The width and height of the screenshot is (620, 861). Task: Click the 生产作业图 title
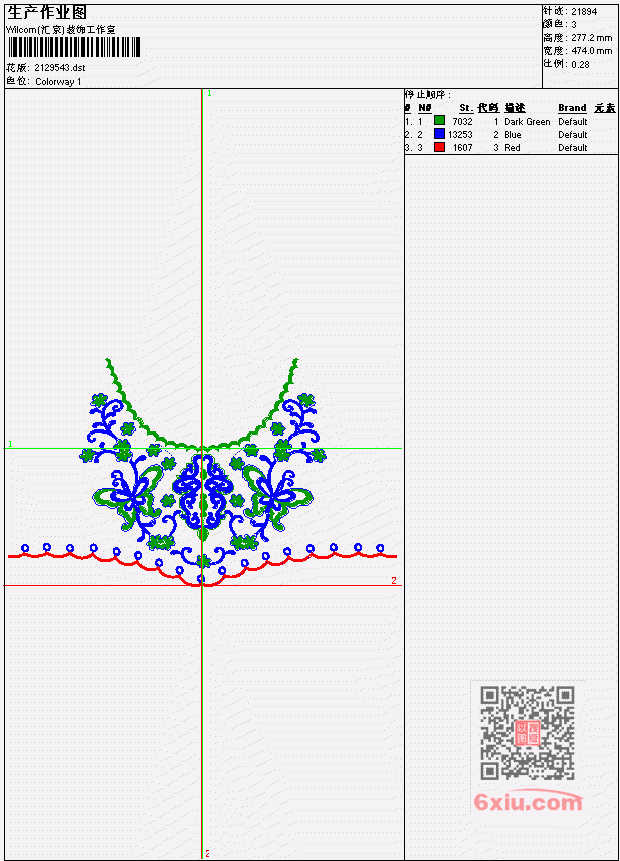pyautogui.click(x=47, y=13)
